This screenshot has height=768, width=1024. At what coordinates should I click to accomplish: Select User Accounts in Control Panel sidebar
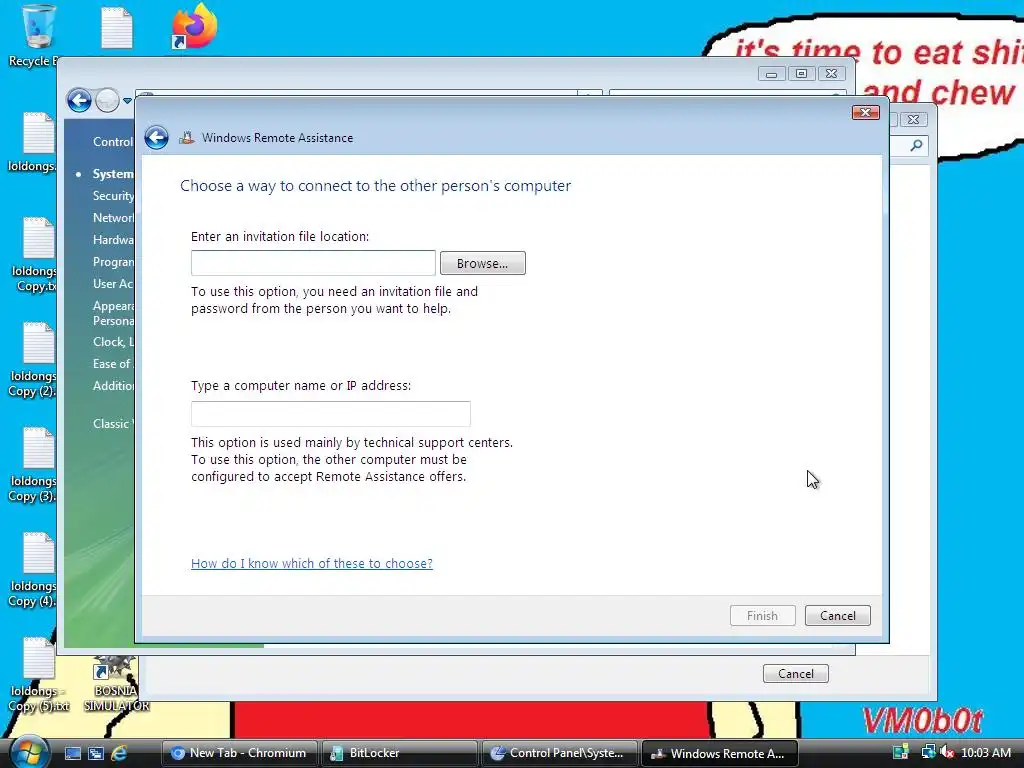point(113,284)
